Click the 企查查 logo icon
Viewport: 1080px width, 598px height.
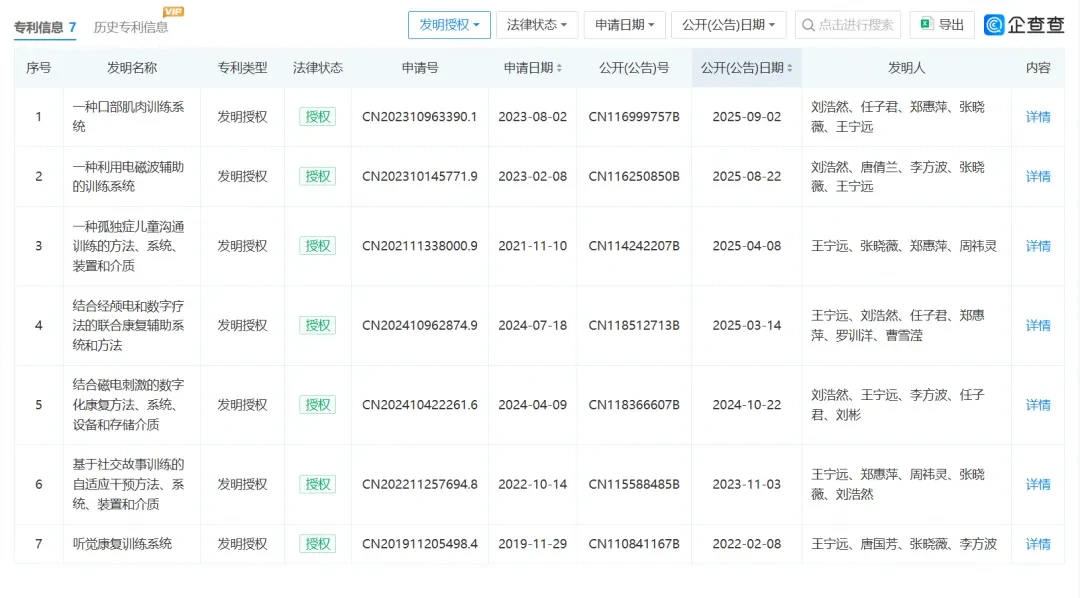(x=993, y=25)
